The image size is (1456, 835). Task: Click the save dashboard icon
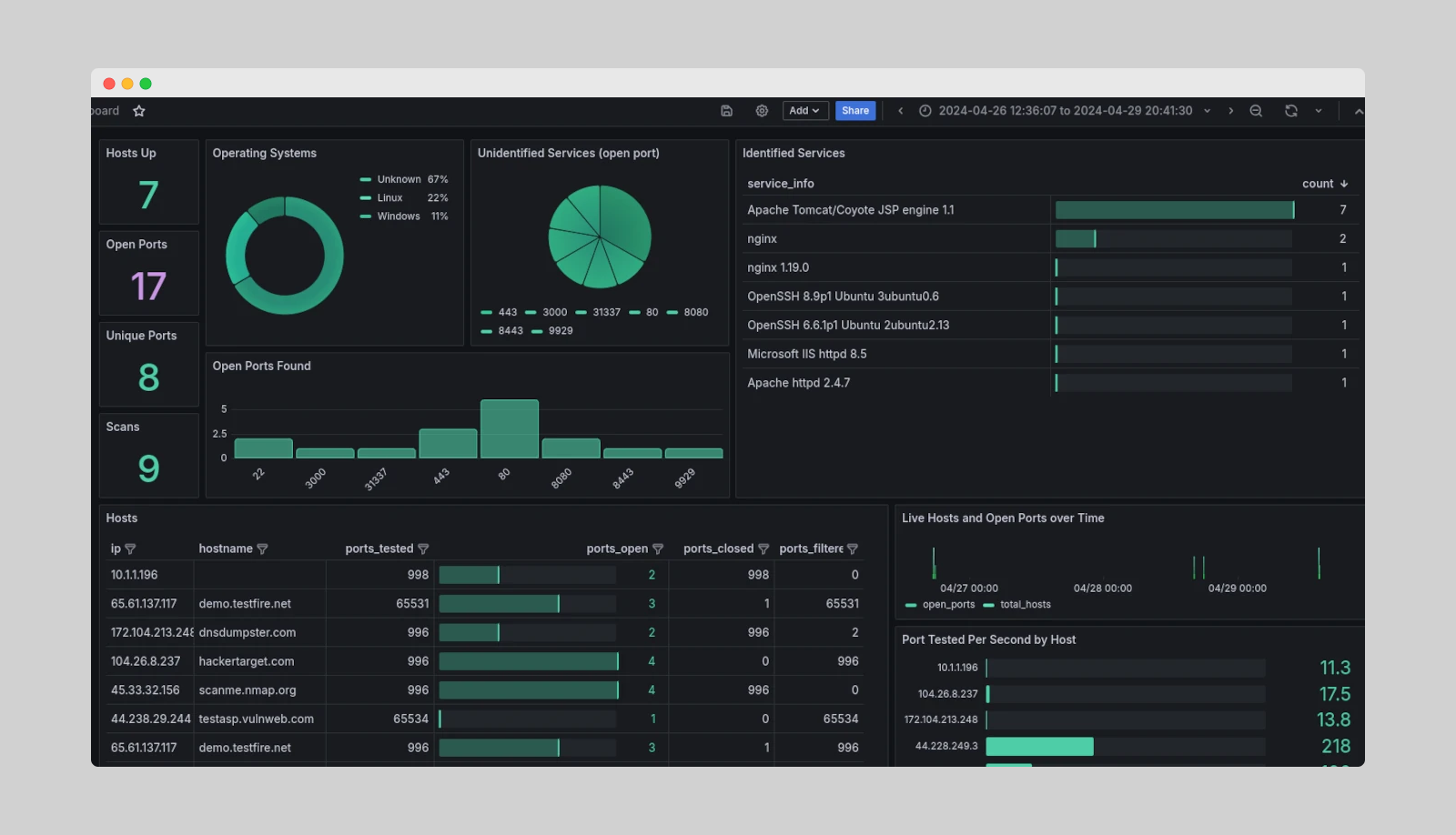pos(726,111)
